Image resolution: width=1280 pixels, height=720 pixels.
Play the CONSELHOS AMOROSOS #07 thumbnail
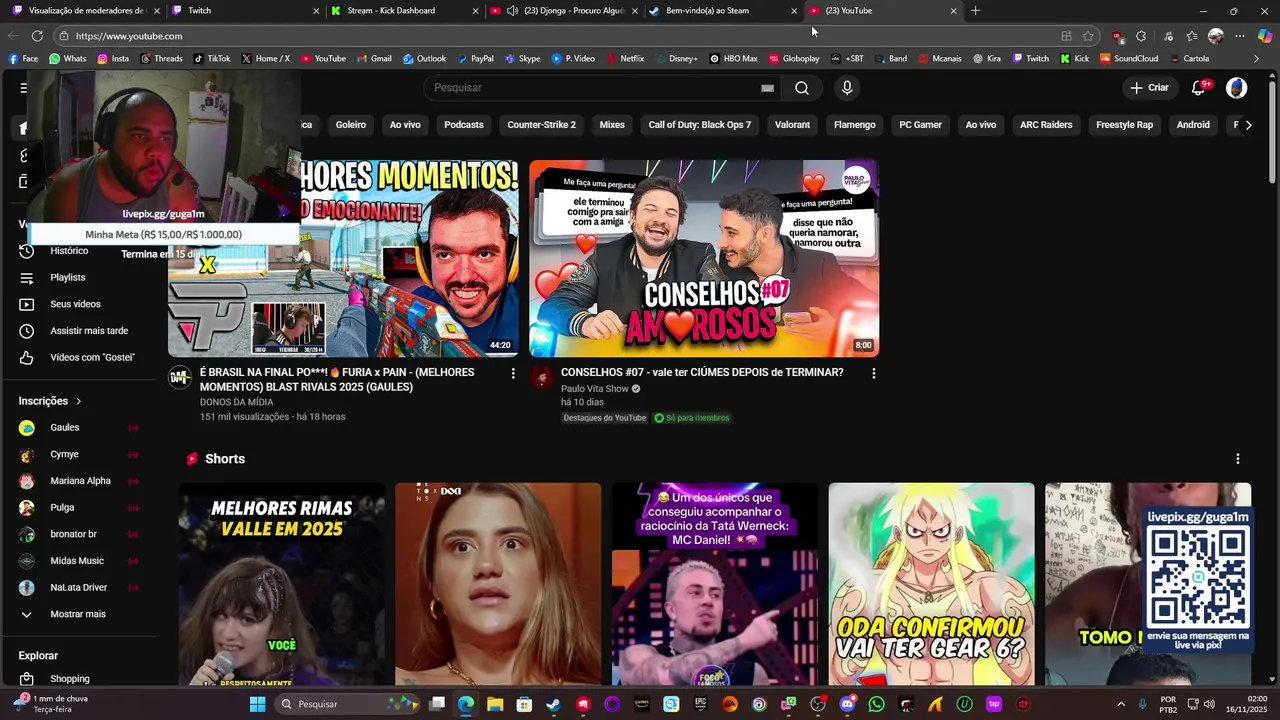click(704, 258)
